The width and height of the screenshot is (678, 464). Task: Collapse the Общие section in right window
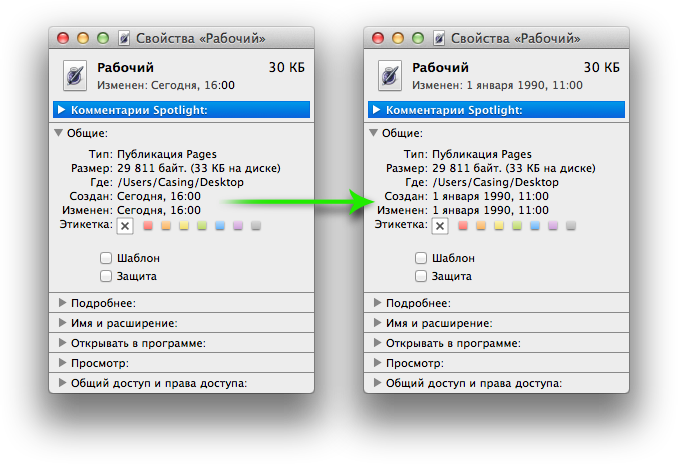pyautogui.click(x=373, y=132)
